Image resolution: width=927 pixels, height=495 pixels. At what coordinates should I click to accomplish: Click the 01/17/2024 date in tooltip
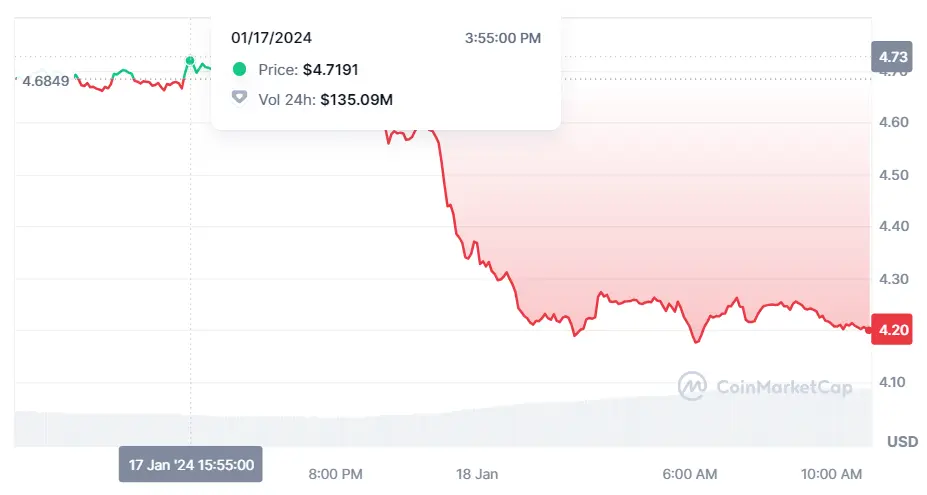point(271,38)
